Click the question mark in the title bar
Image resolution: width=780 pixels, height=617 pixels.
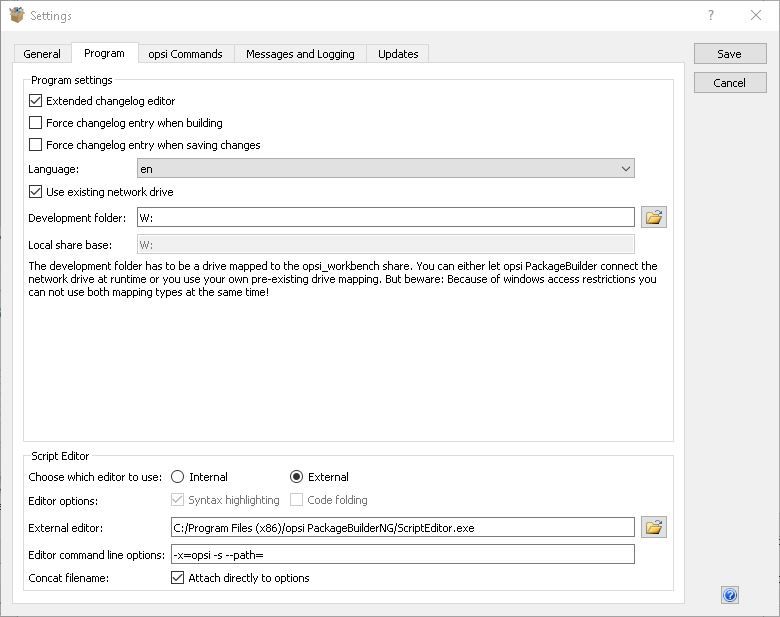(711, 15)
